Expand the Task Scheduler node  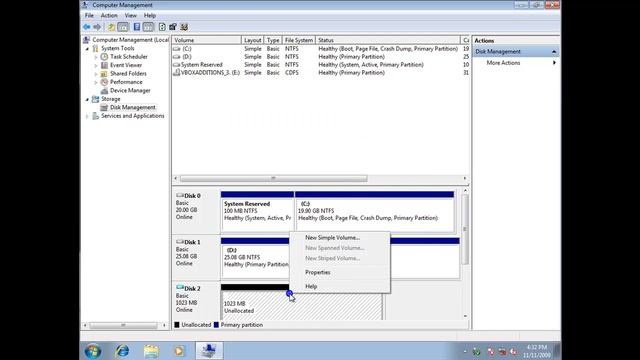96,57
